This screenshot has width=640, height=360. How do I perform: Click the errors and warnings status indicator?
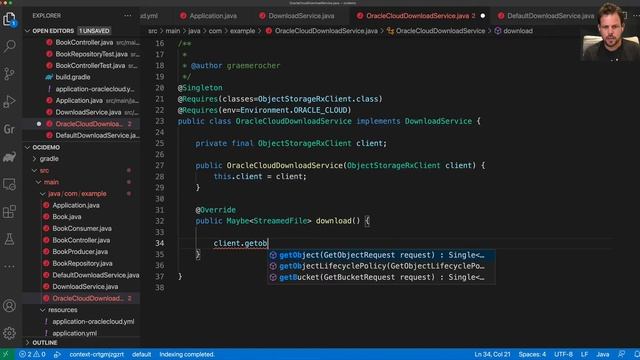tap(32, 354)
